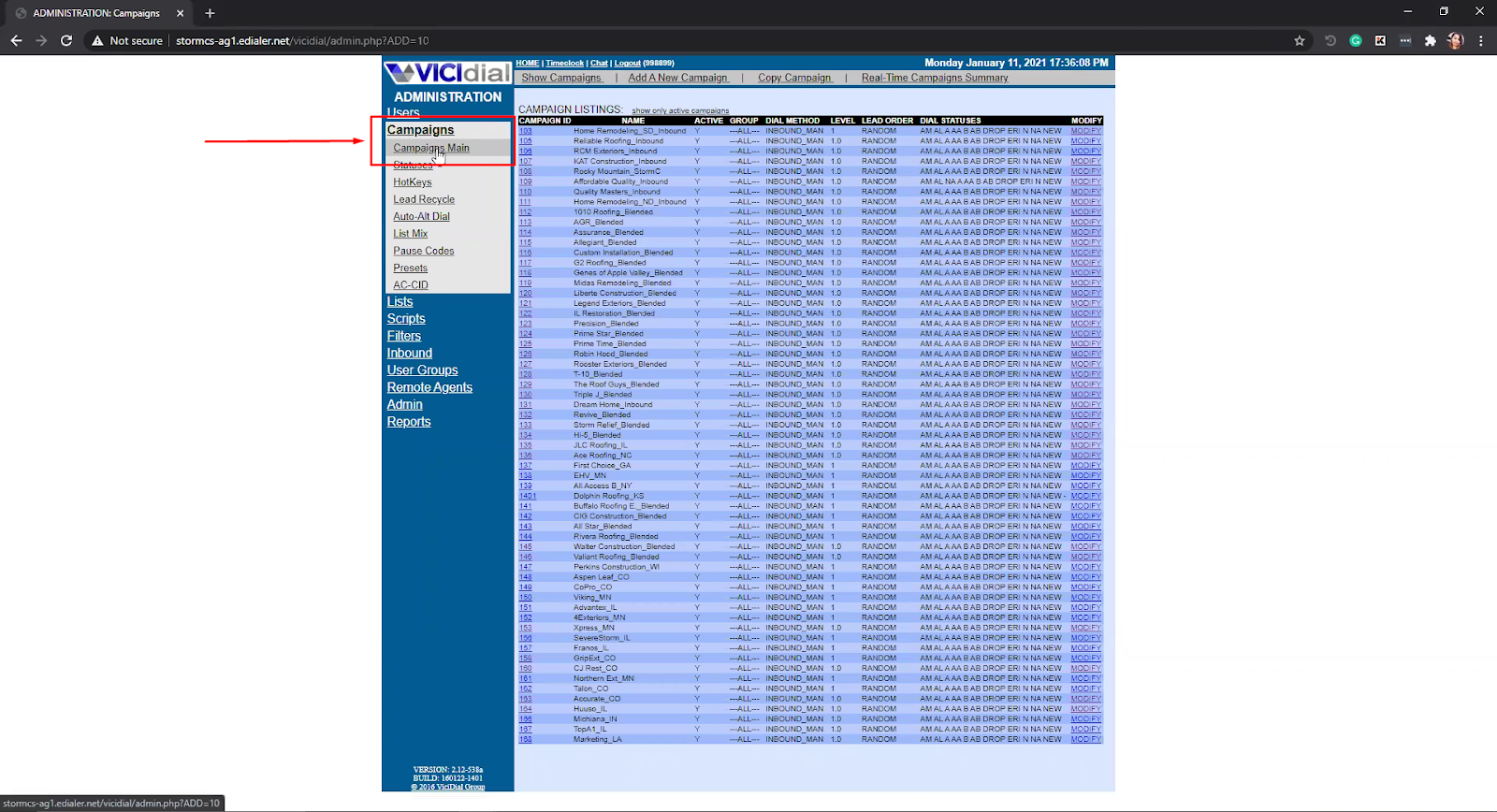
Task: Open the browser profile avatar
Action: (1455, 41)
